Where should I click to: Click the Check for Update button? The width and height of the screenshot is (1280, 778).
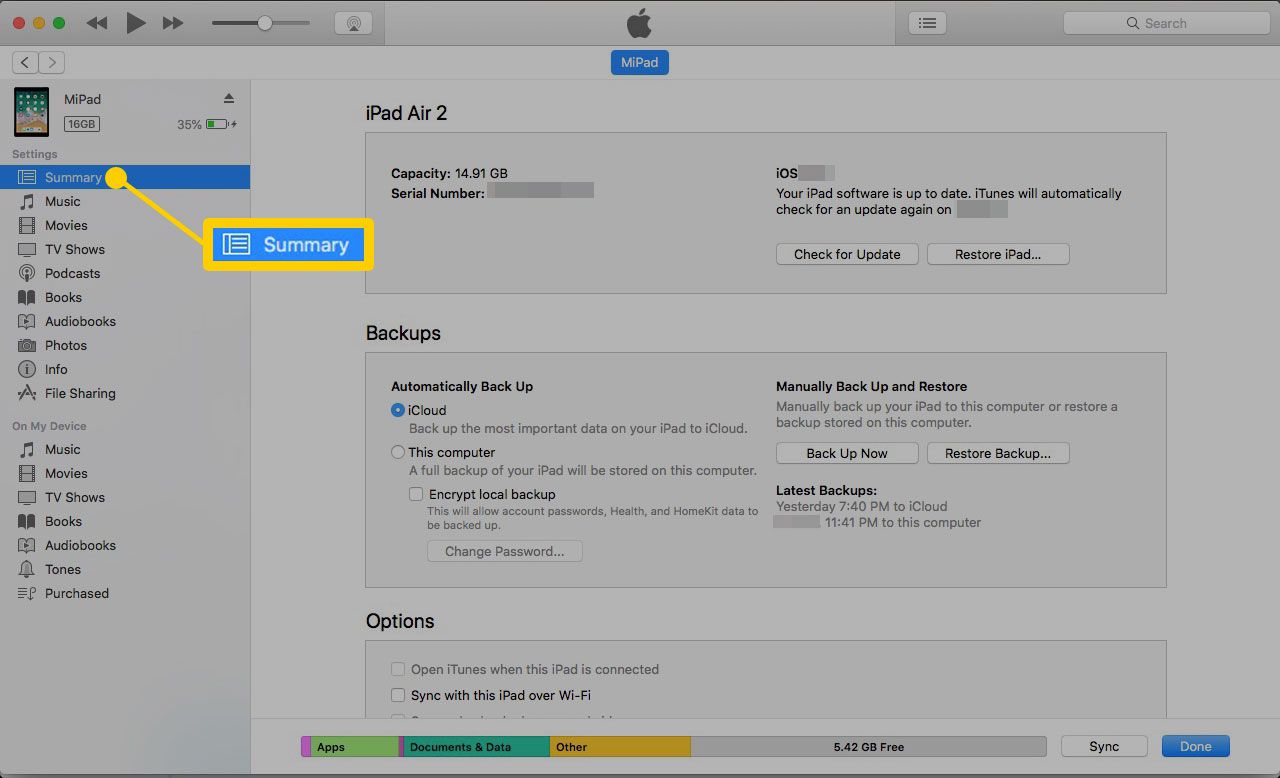tap(847, 254)
